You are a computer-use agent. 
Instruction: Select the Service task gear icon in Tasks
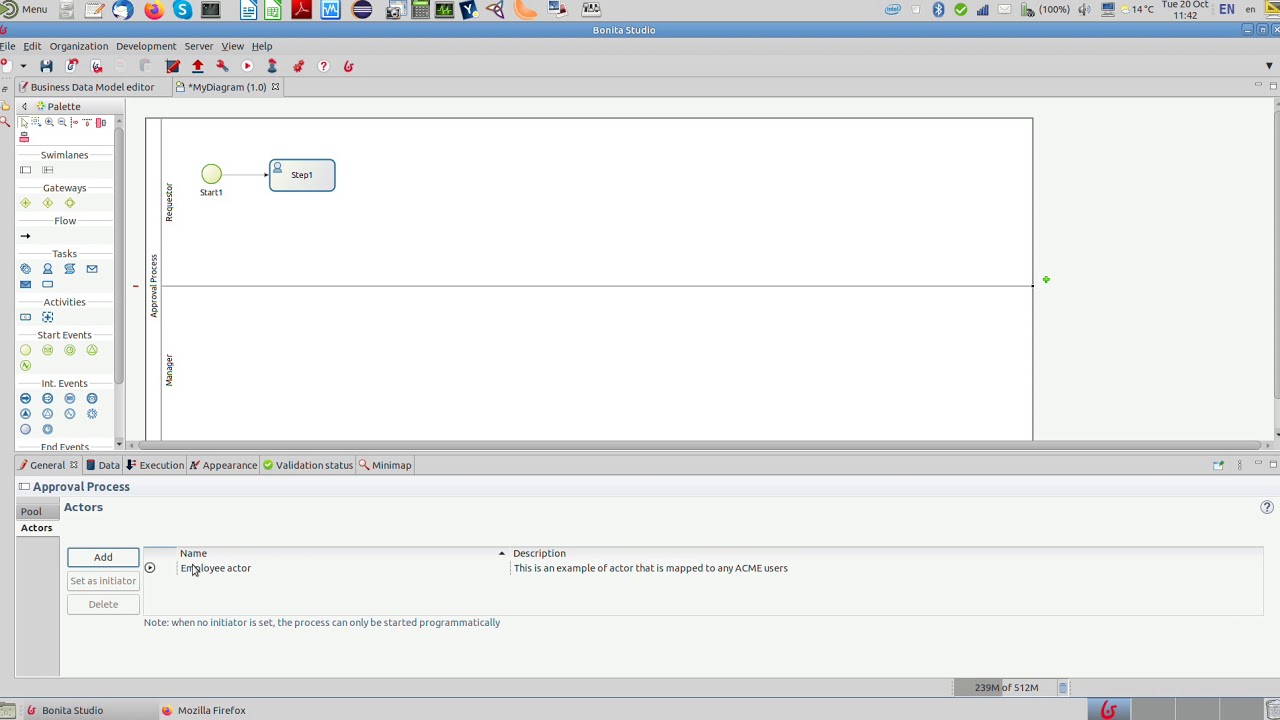click(26, 269)
